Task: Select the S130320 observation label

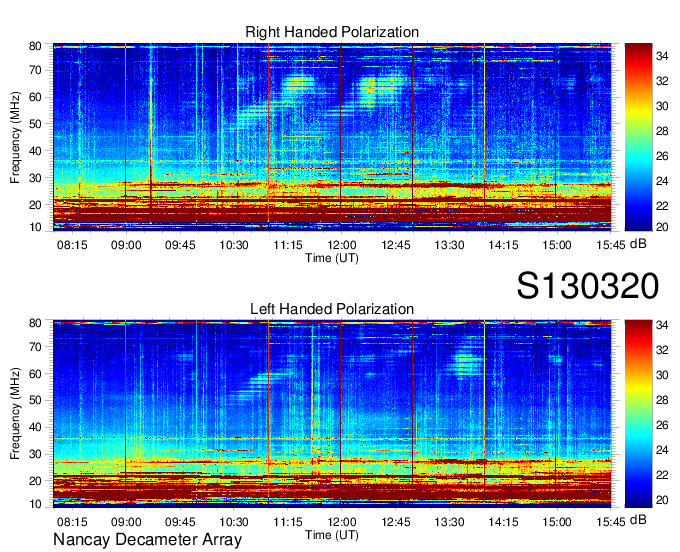Action: pyautogui.click(x=588, y=286)
